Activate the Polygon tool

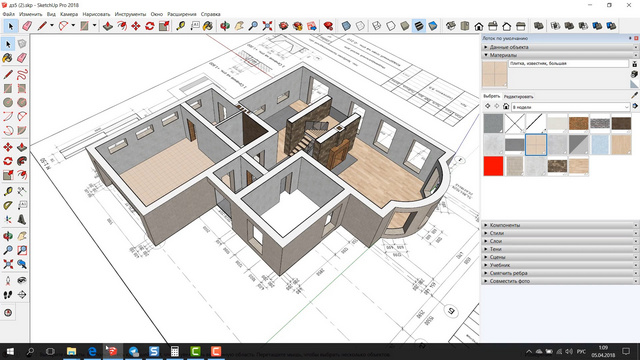pyautogui.click(x=22, y=102)
